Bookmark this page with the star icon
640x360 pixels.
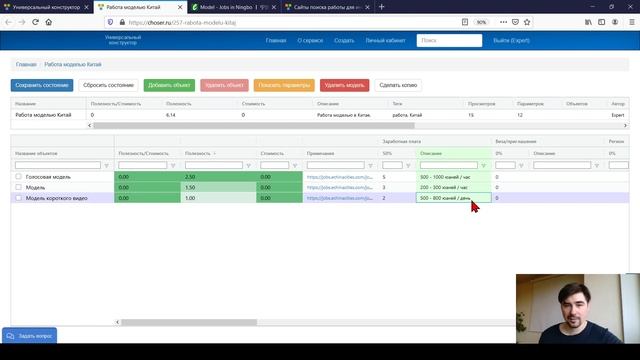coord(527,22)
